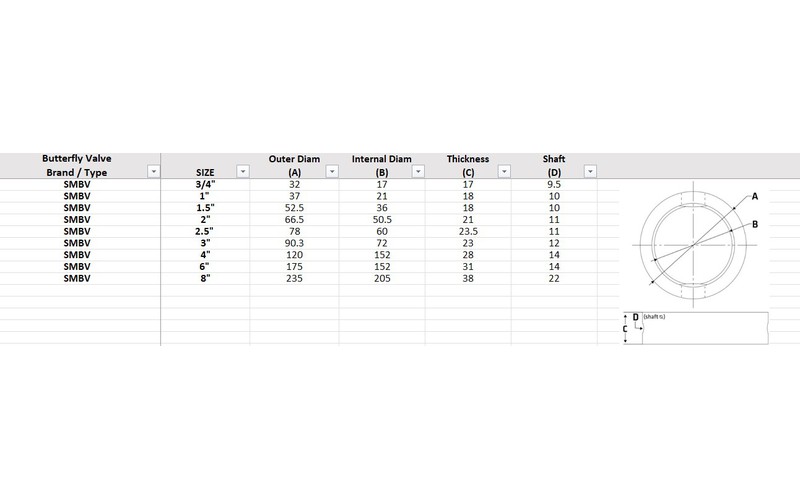
Task: Click the 3/4" size cell
Action: pos(204,184)
